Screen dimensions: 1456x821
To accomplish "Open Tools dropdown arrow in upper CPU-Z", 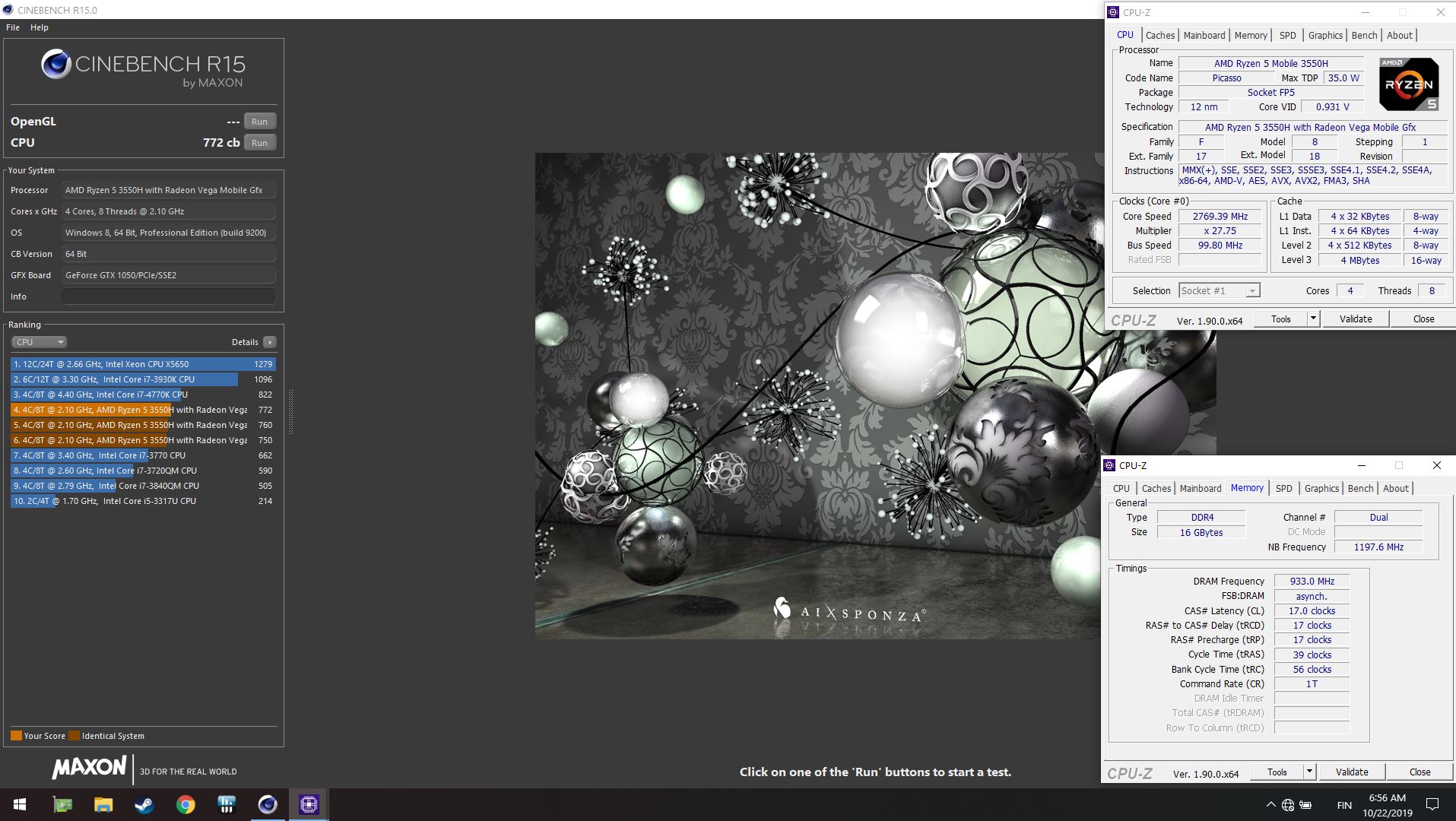I will pyautogui.click(x=1313, y=319).
